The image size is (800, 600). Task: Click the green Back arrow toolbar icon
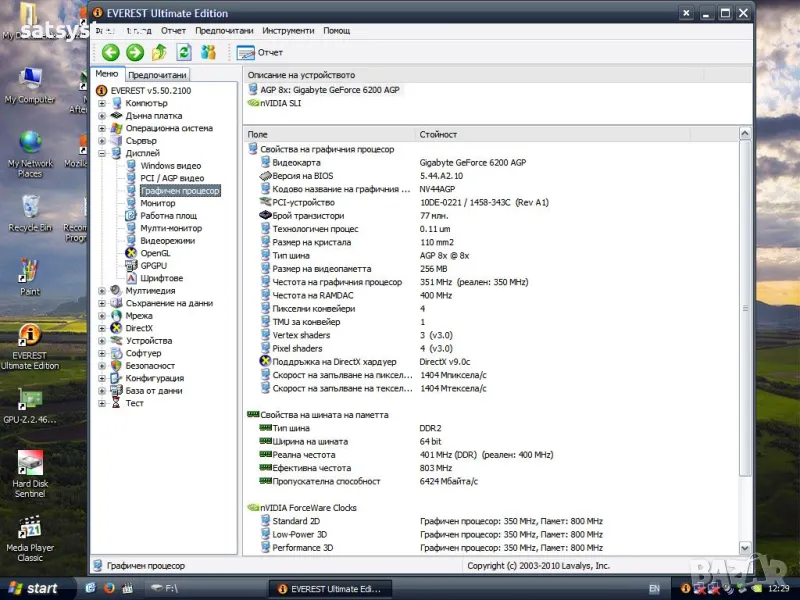point(110,53)
